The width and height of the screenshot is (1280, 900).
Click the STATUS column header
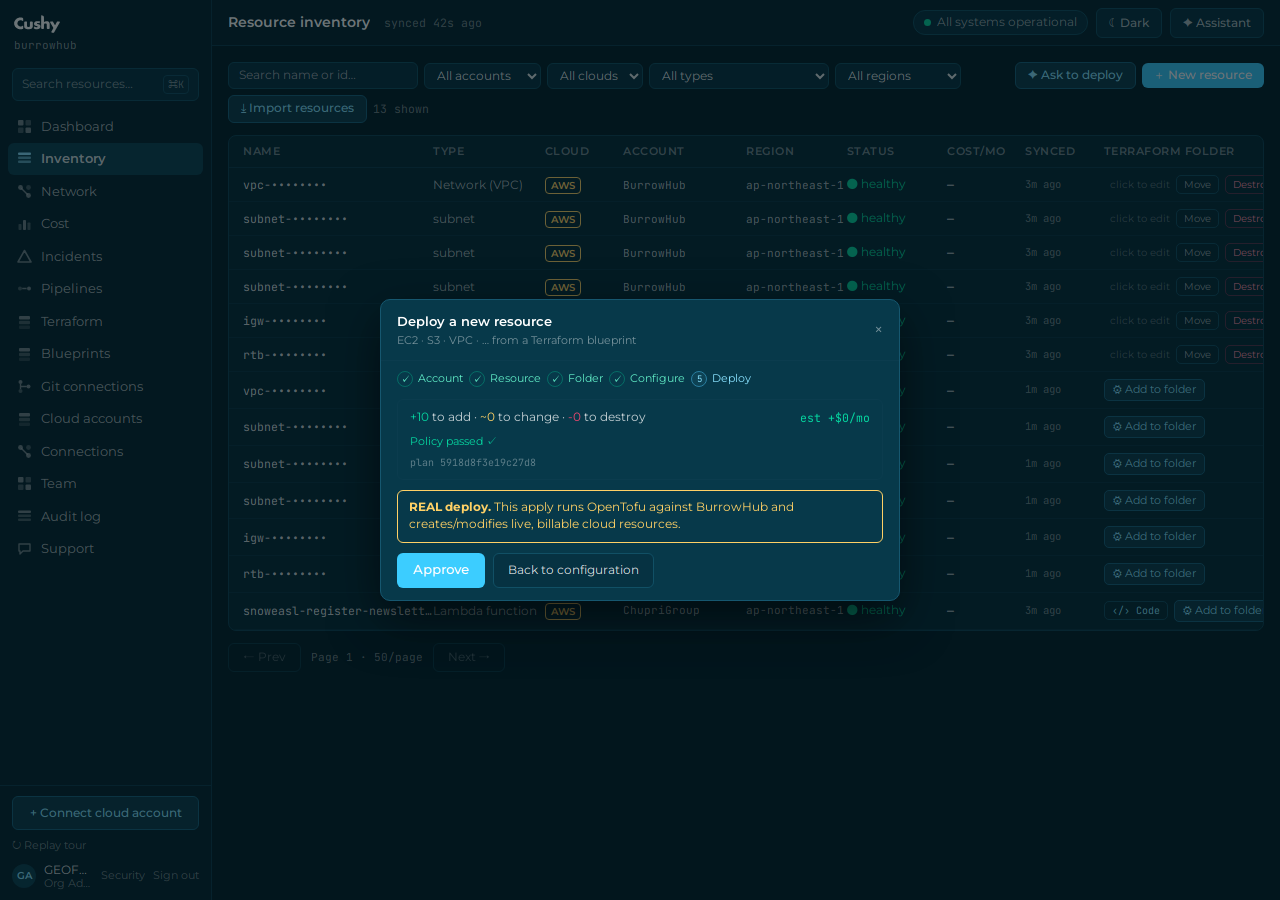pos(871,151)
